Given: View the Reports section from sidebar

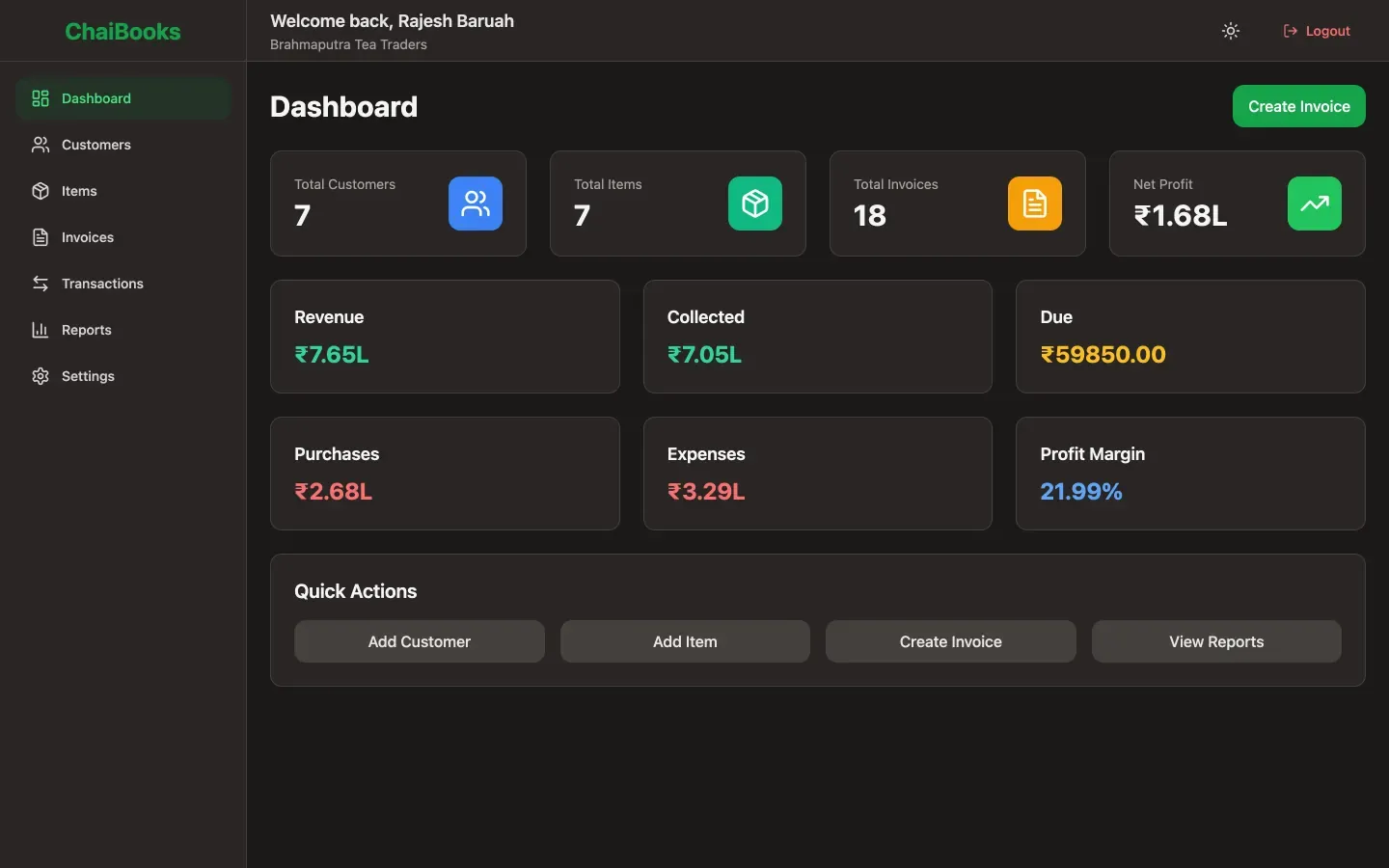Looking at the screenshot, I should [123, 330].
